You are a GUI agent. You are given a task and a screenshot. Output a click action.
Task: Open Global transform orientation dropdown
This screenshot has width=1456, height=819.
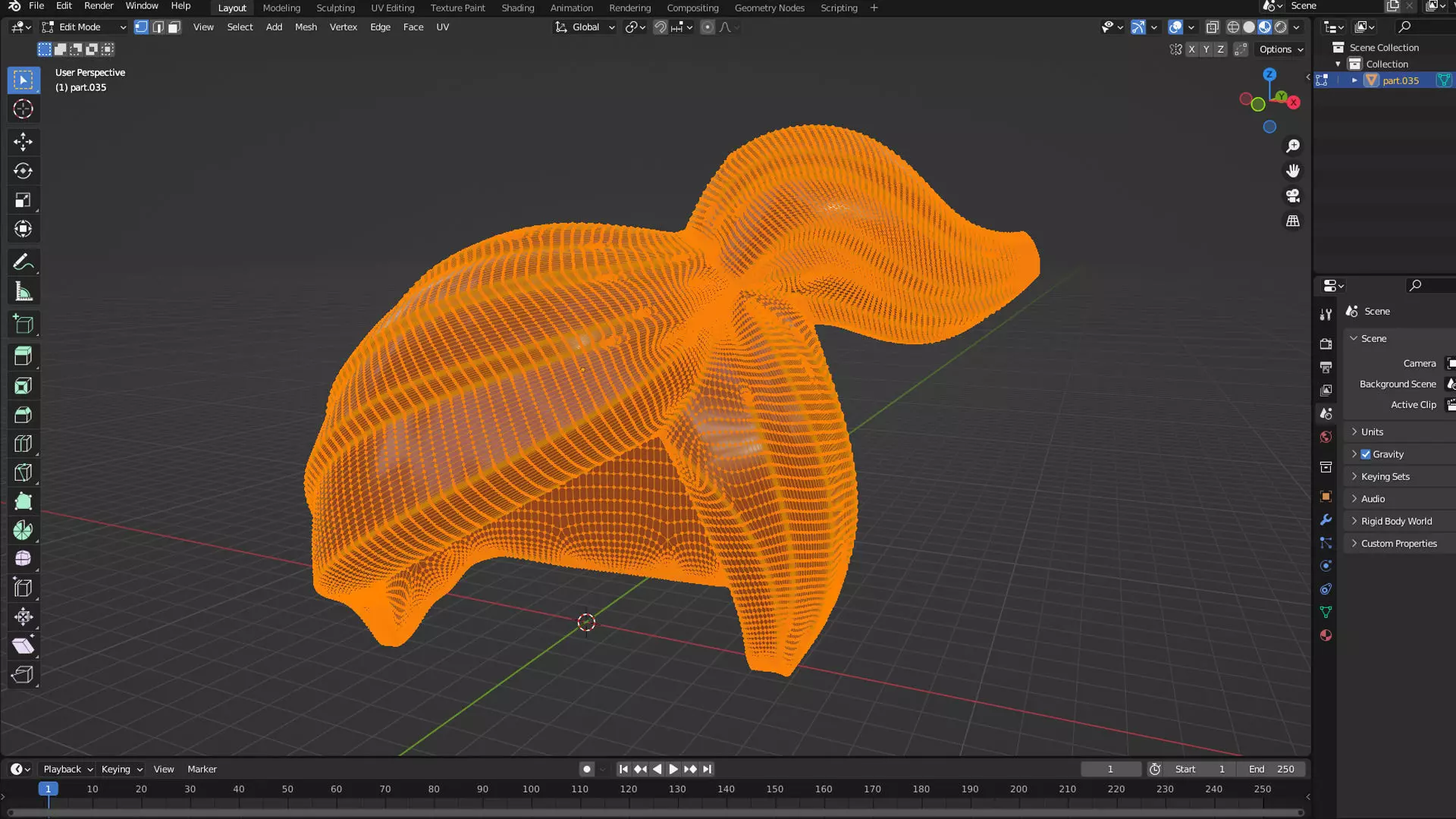[x=585, y=27]
